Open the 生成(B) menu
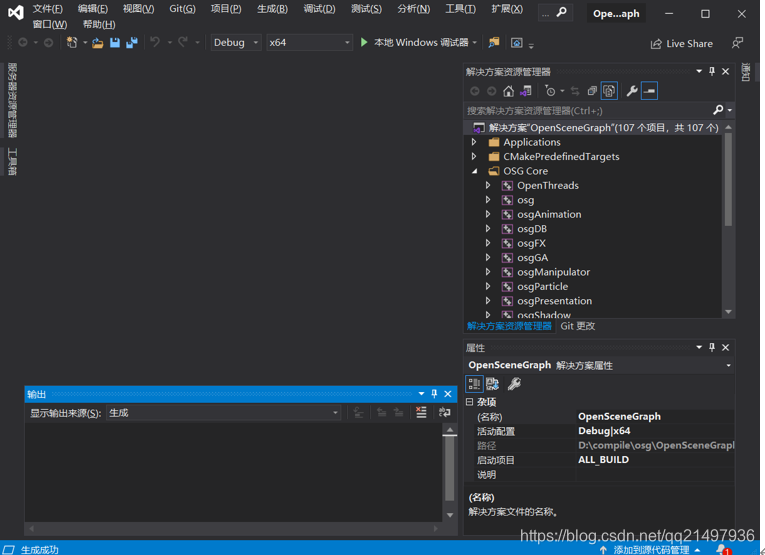The height and width of the screenshot is (555, 765). pos(272,9)
